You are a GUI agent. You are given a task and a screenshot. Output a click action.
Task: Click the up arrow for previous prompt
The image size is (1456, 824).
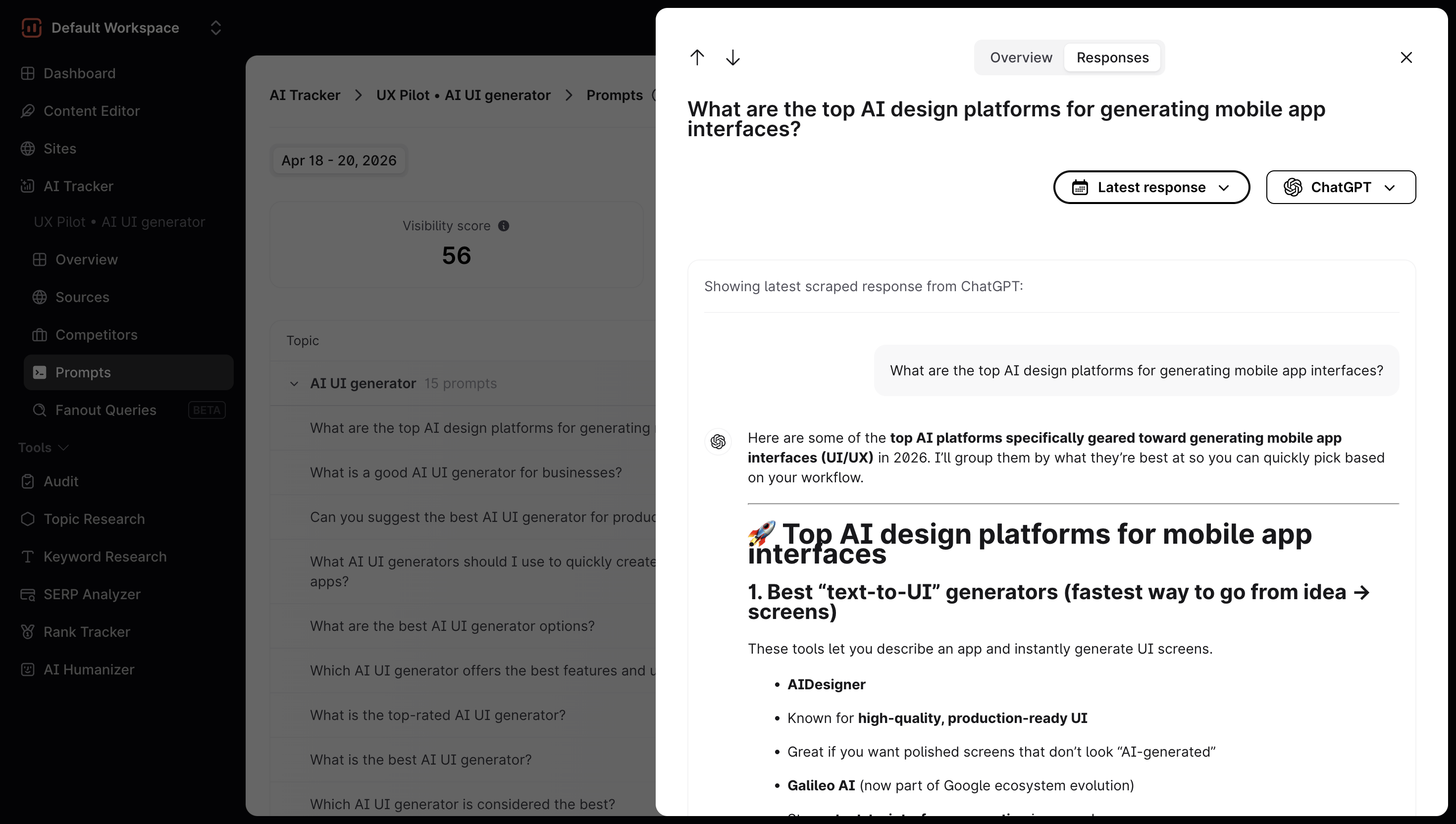697,57
